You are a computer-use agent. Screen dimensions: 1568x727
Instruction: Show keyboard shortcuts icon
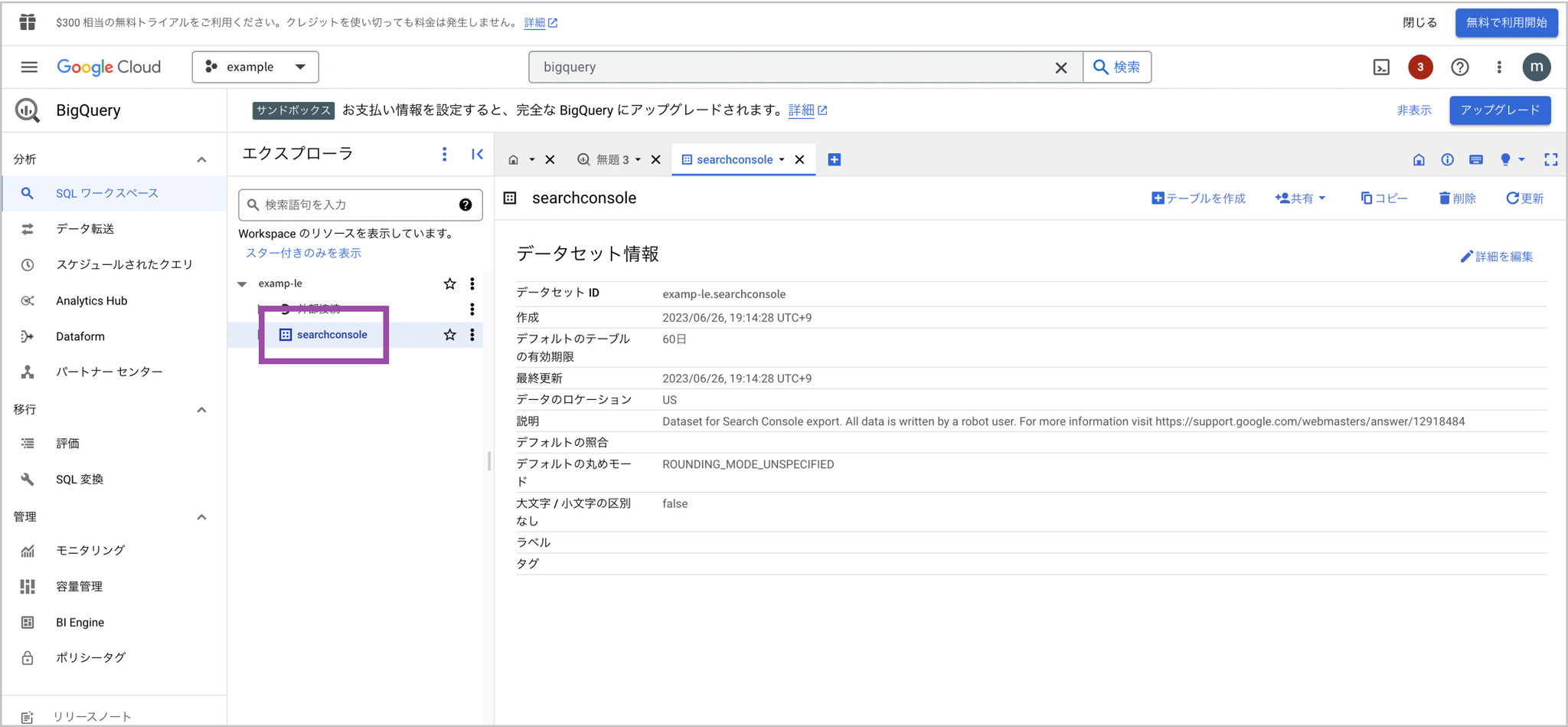[x=1476, y=159]
